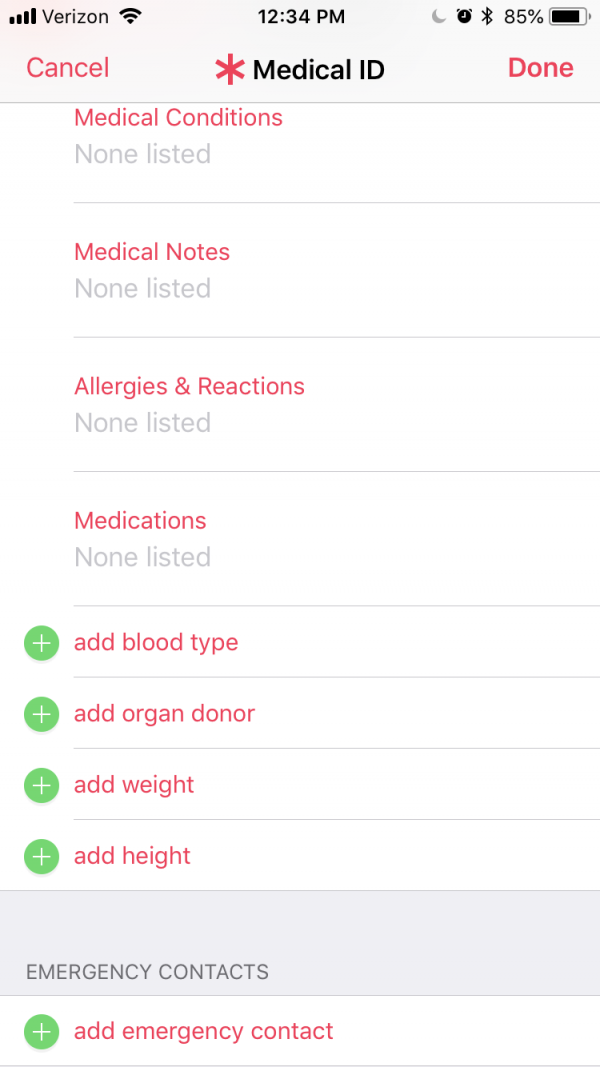Tap the battery icon in status bar
Viewport: 600px width, 1067px height.
coord(568,17)
